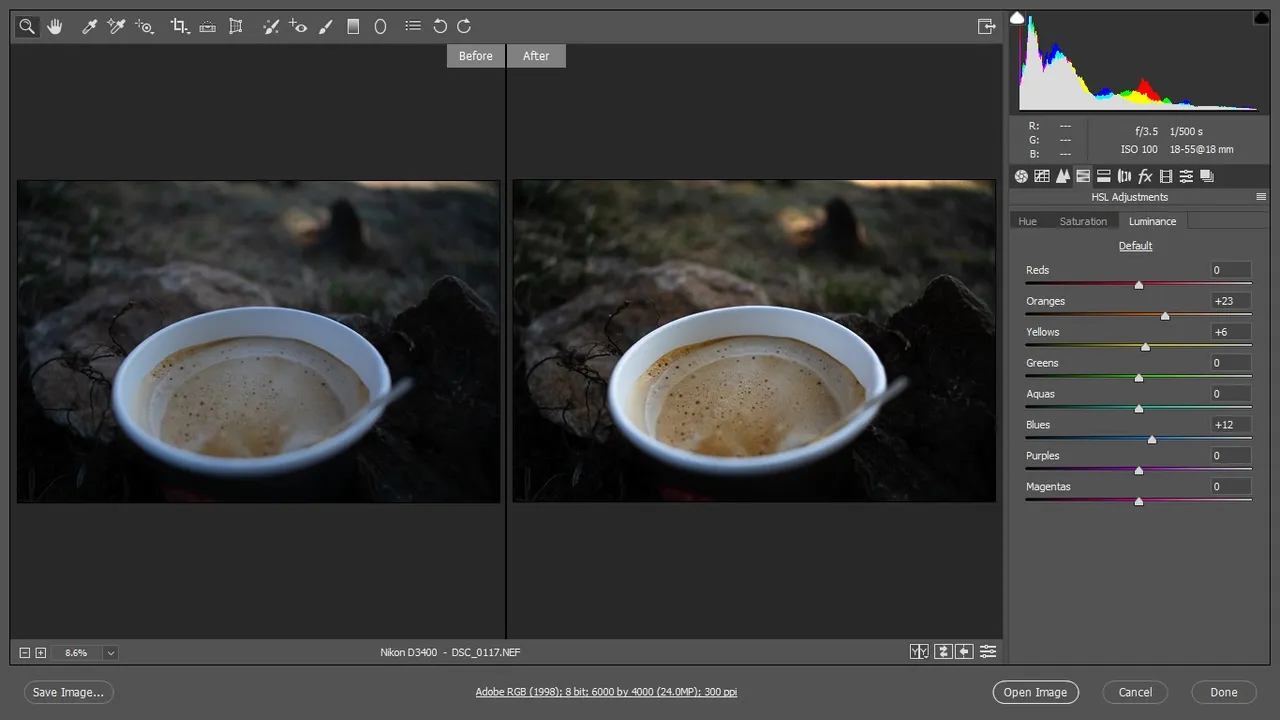Adjust the Oranges luminance slider

point(1165,316)
